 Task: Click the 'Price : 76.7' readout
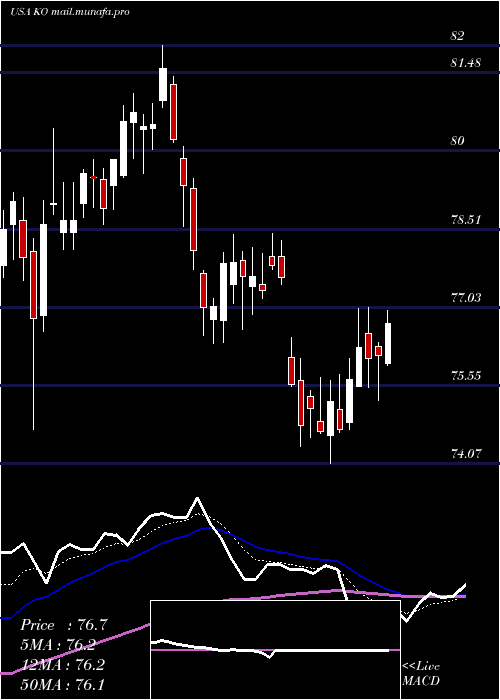click(x=64, y=625)
